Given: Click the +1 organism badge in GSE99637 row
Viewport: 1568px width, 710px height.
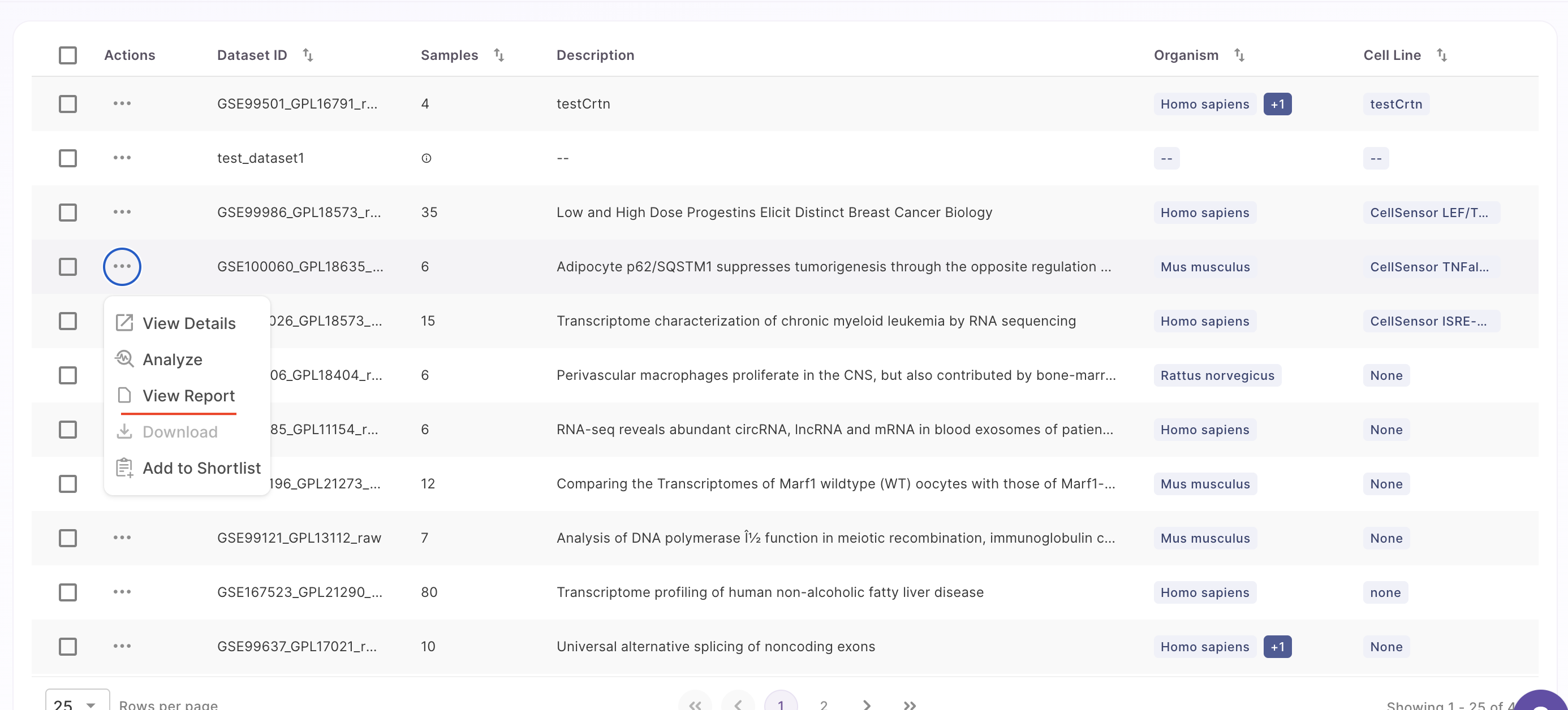Looking at the screenshot, I should tap(1277, 647).
